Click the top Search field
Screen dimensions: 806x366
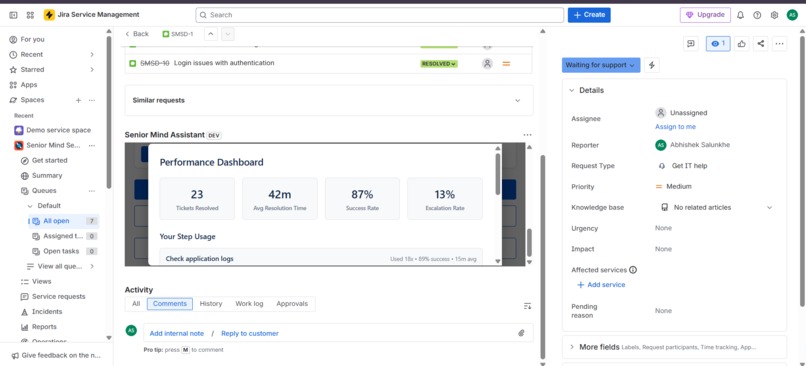pyautogui.click(x=379, y=15)
